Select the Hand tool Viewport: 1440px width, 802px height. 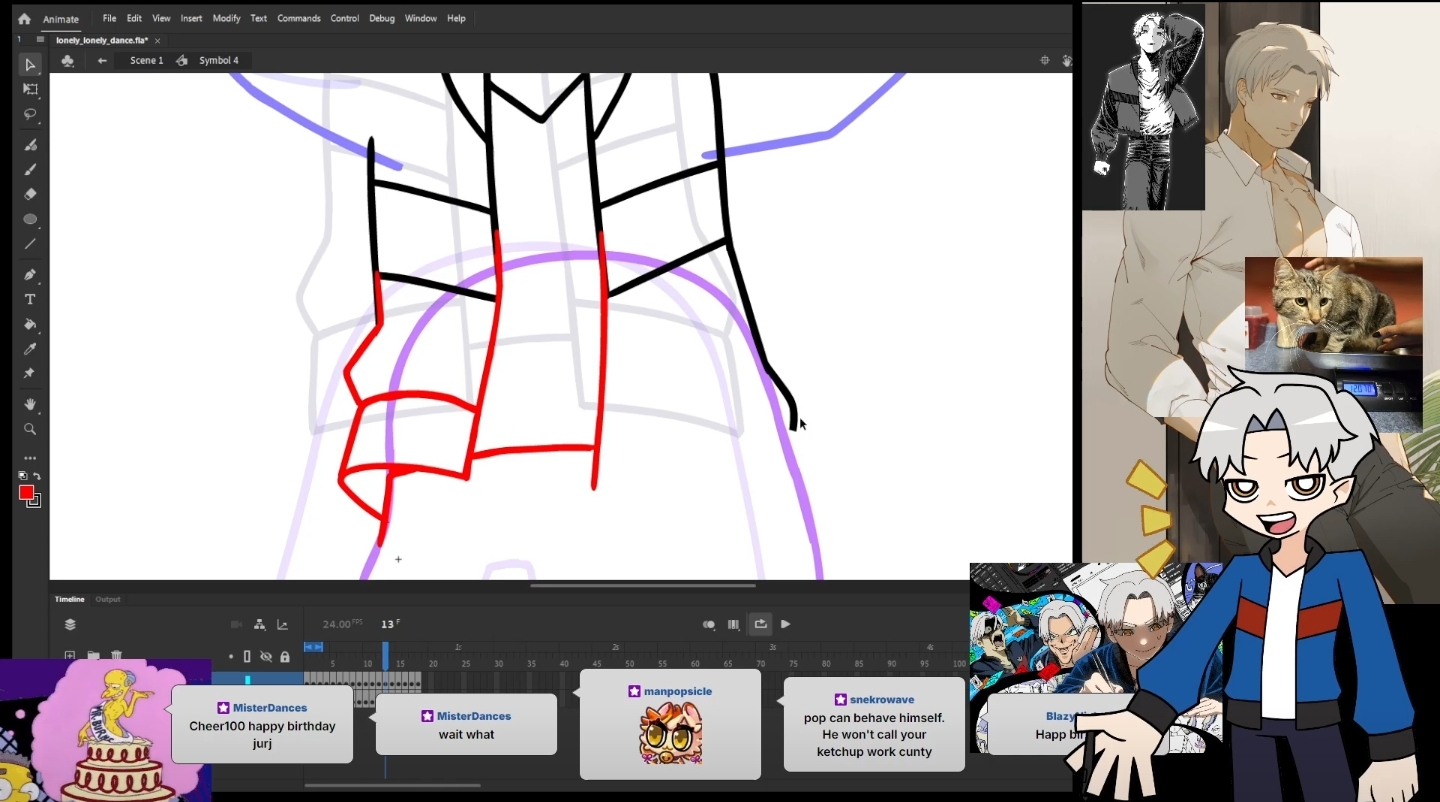pyautogui.click(x=30, y=404)
